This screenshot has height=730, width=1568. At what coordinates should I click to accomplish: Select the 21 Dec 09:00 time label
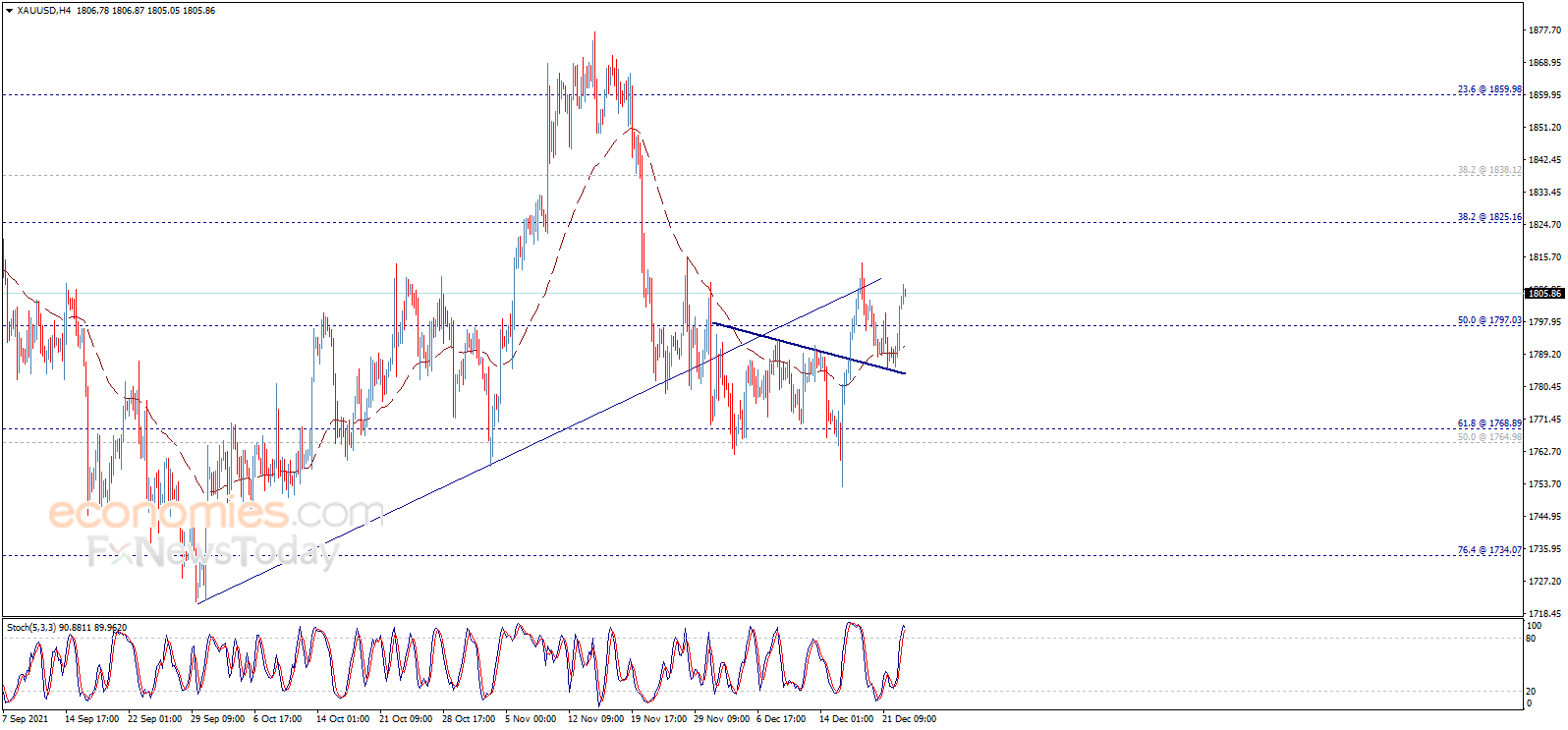(909, 719)
